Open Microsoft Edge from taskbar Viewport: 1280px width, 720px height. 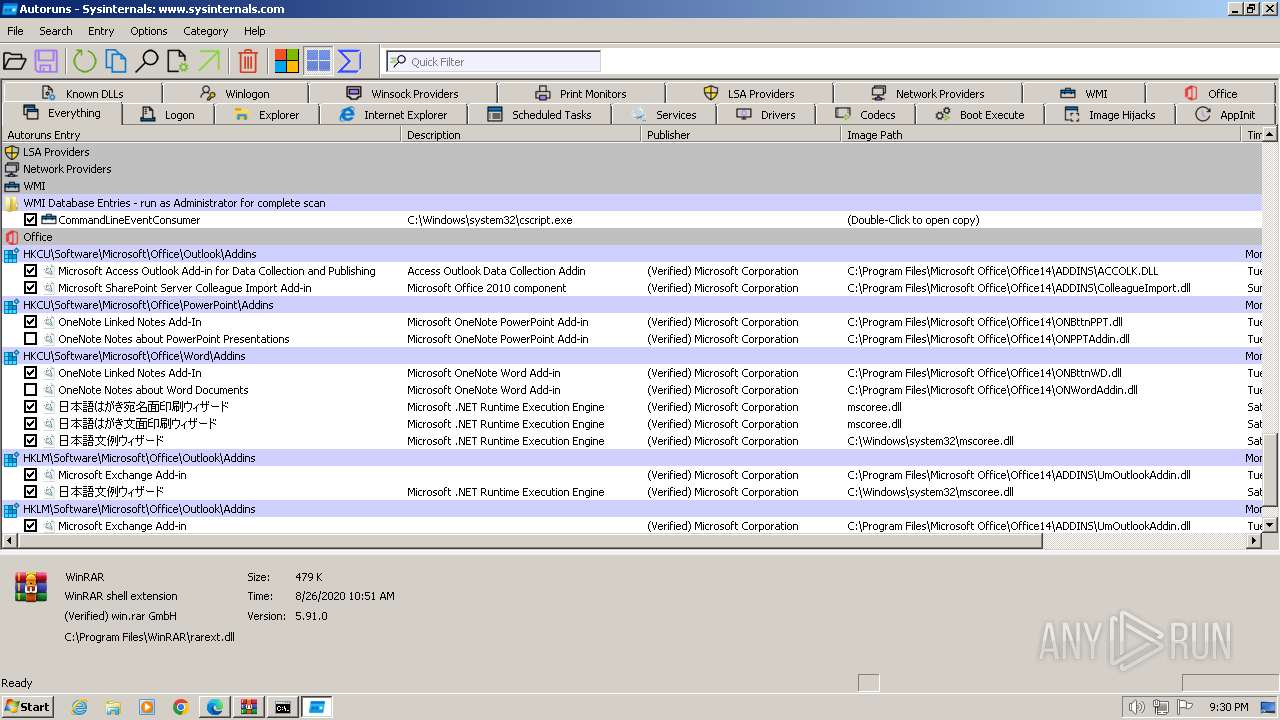point(215,707)
